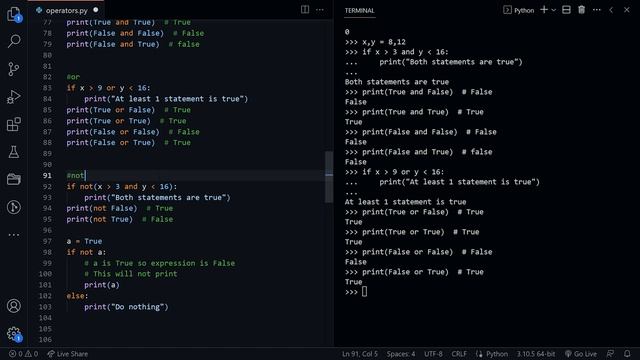Image resolution: width=640 pixels, height=360 pixels.
Task: Open the Git graph circular icon
Action: click(x=14, y=207)
